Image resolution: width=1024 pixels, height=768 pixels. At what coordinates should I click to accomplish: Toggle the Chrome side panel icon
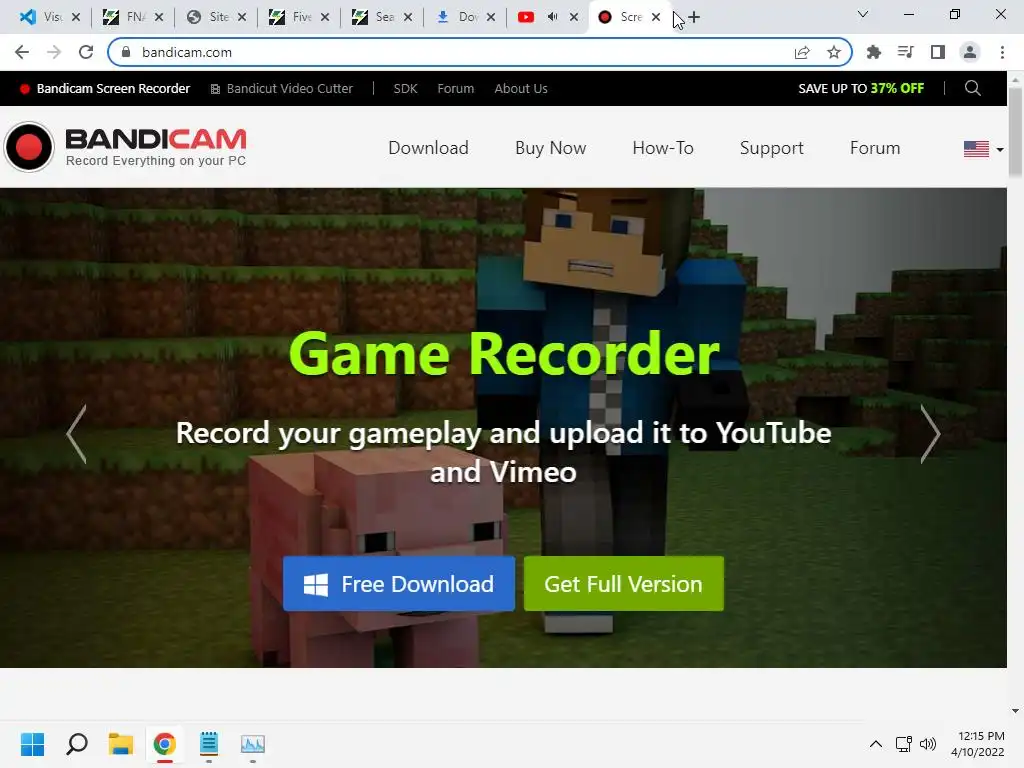[x=938, y=52]
